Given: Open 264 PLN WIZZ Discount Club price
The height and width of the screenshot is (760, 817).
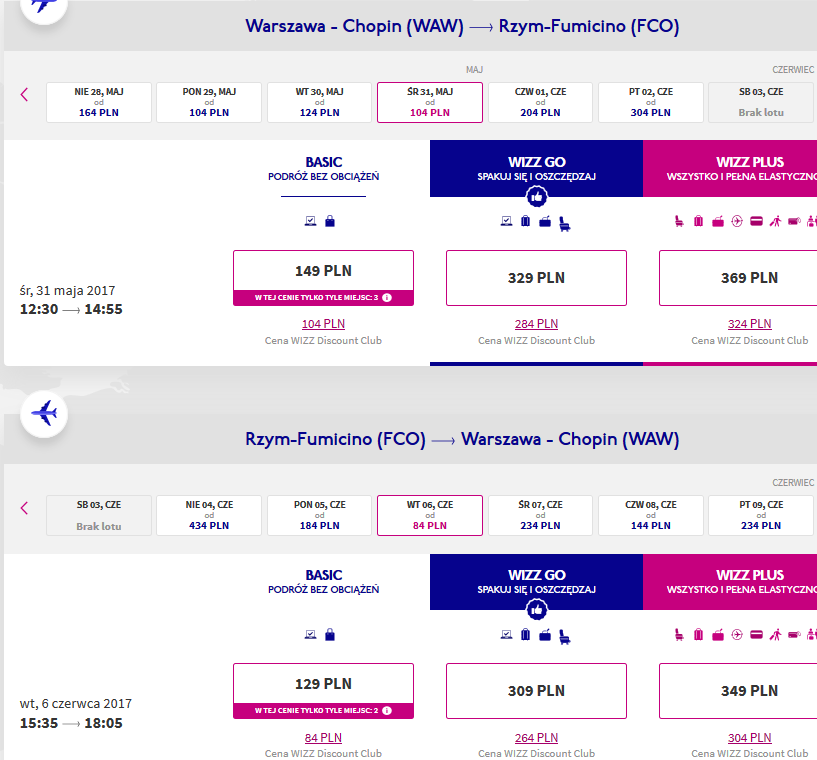Looking at the screenshot, I should [536, 738].
